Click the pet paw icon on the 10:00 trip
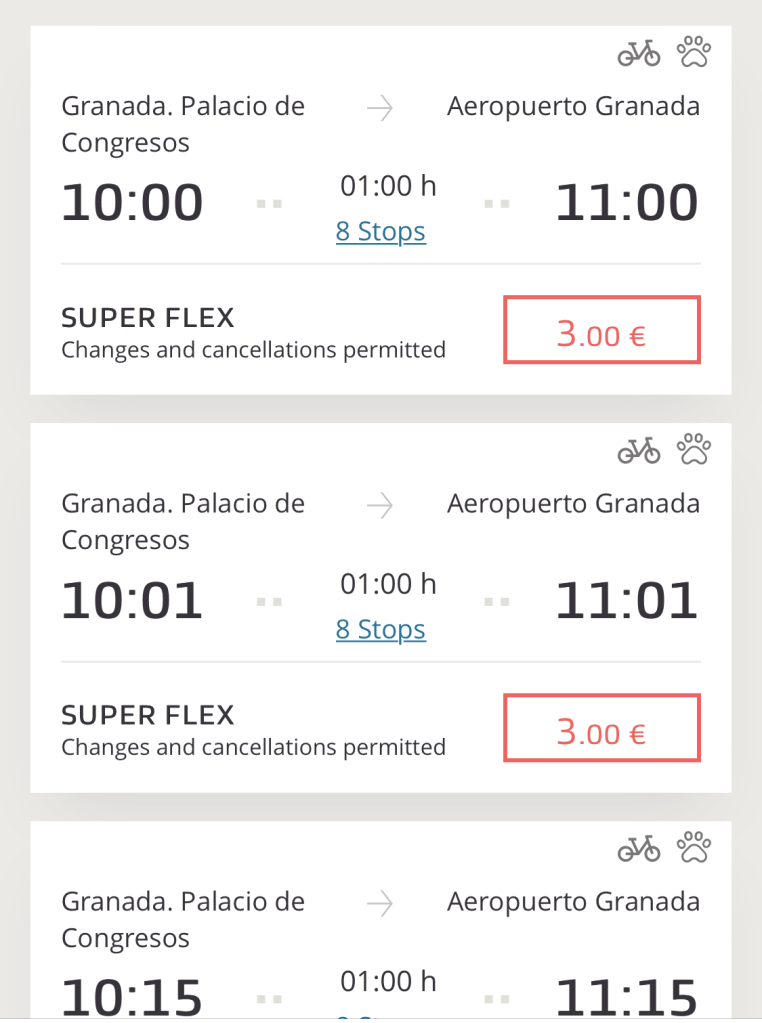 [x=694, y=52]
